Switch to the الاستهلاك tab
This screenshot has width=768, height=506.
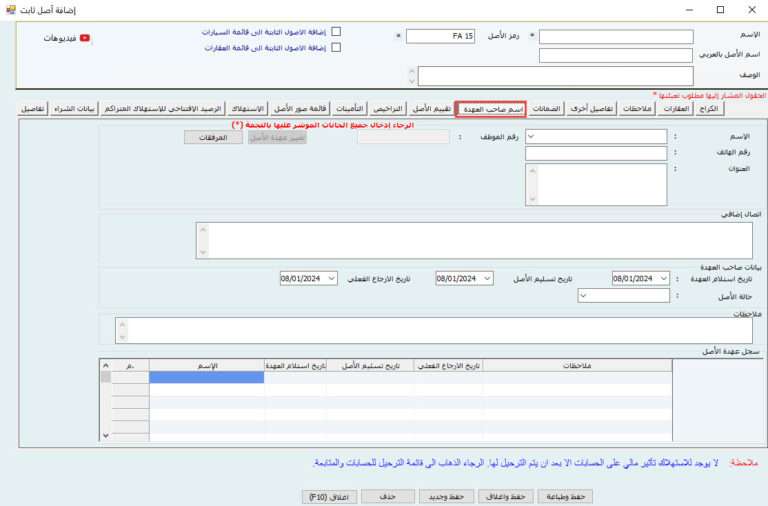click(247, 108)
